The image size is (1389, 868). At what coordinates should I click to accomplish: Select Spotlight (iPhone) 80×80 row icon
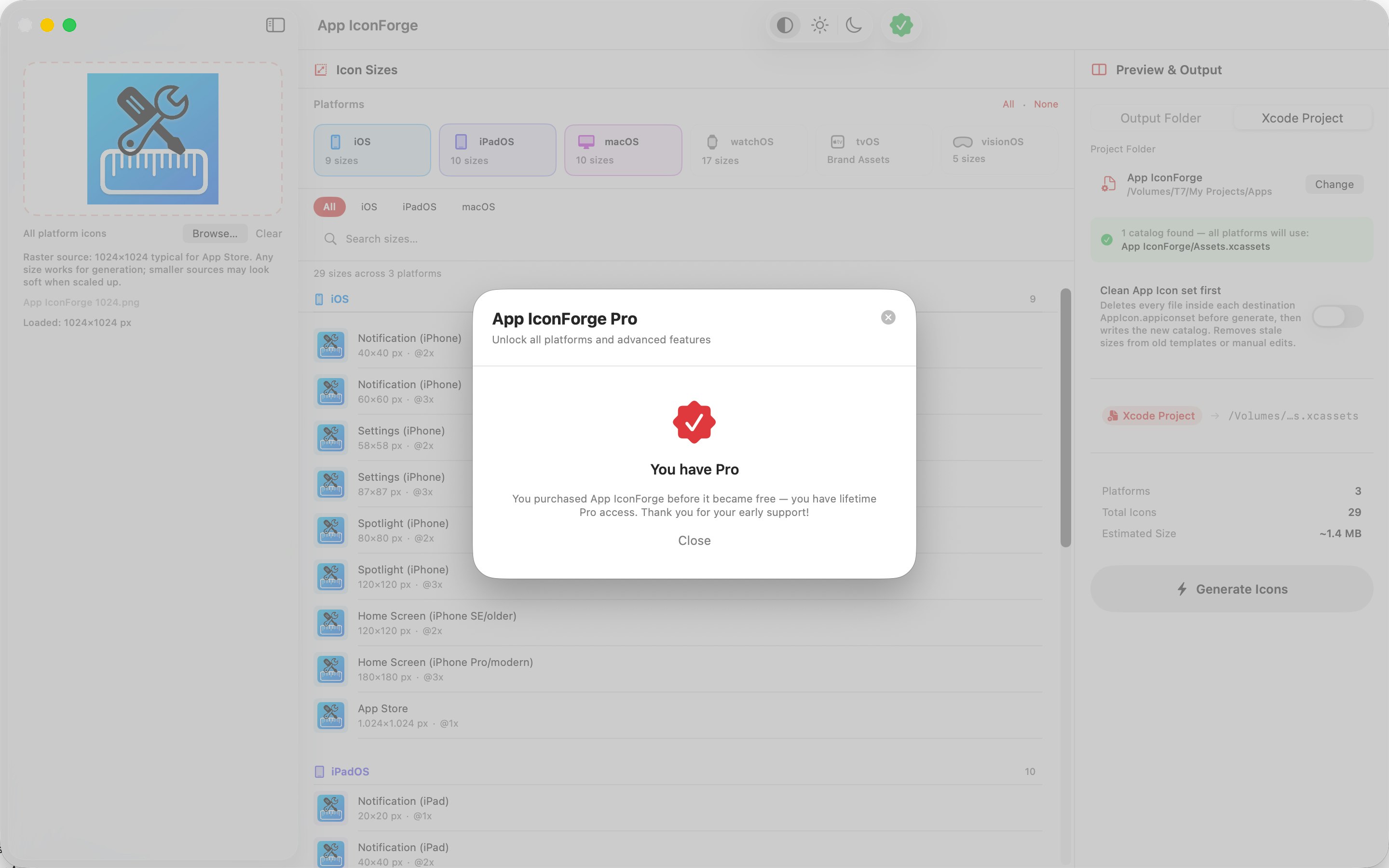[x=331, y=530]
